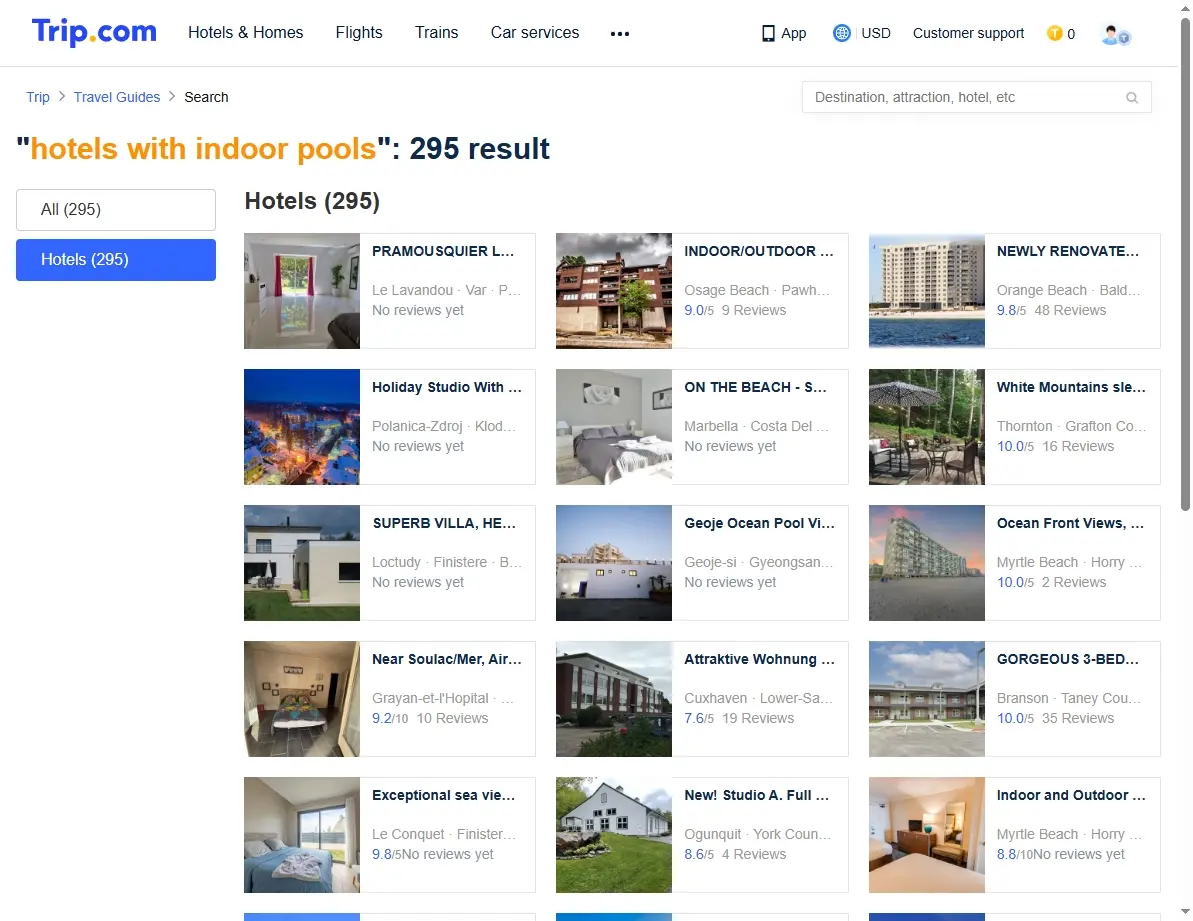This screenshot has width=1193, height=921.
Task: Select the All (295) filter tab
Action: tap(116, 210)
